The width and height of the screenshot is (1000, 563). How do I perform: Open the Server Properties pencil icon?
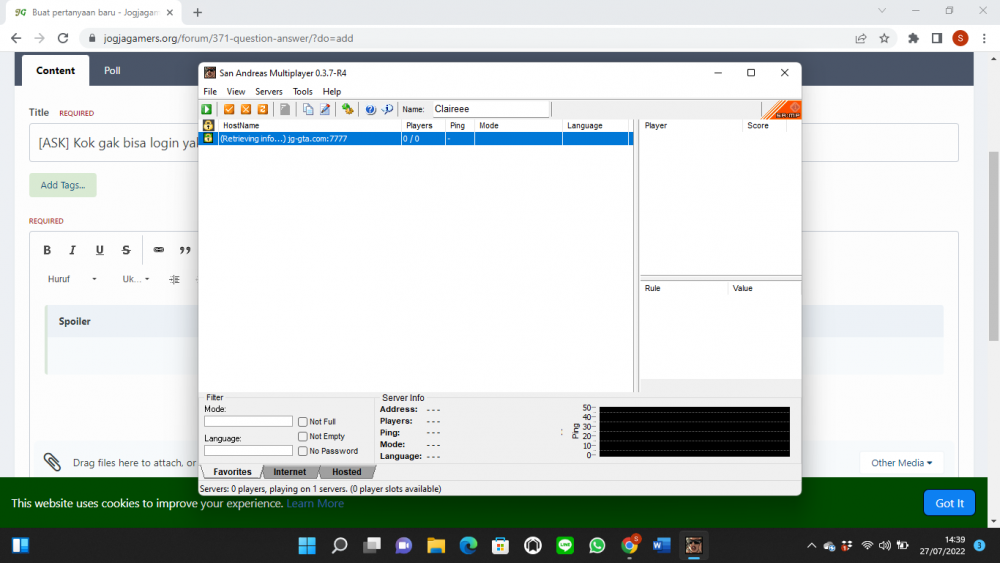point(325,109)
